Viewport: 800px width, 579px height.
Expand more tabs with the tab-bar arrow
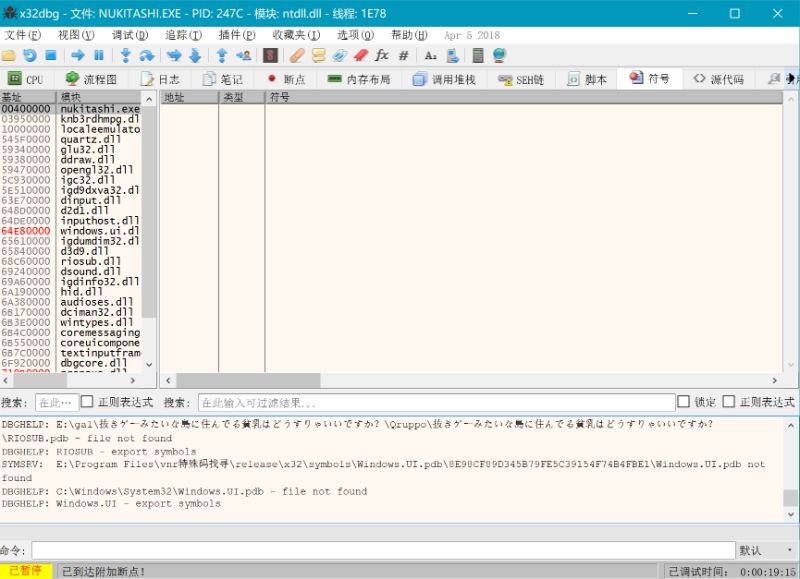790,79
